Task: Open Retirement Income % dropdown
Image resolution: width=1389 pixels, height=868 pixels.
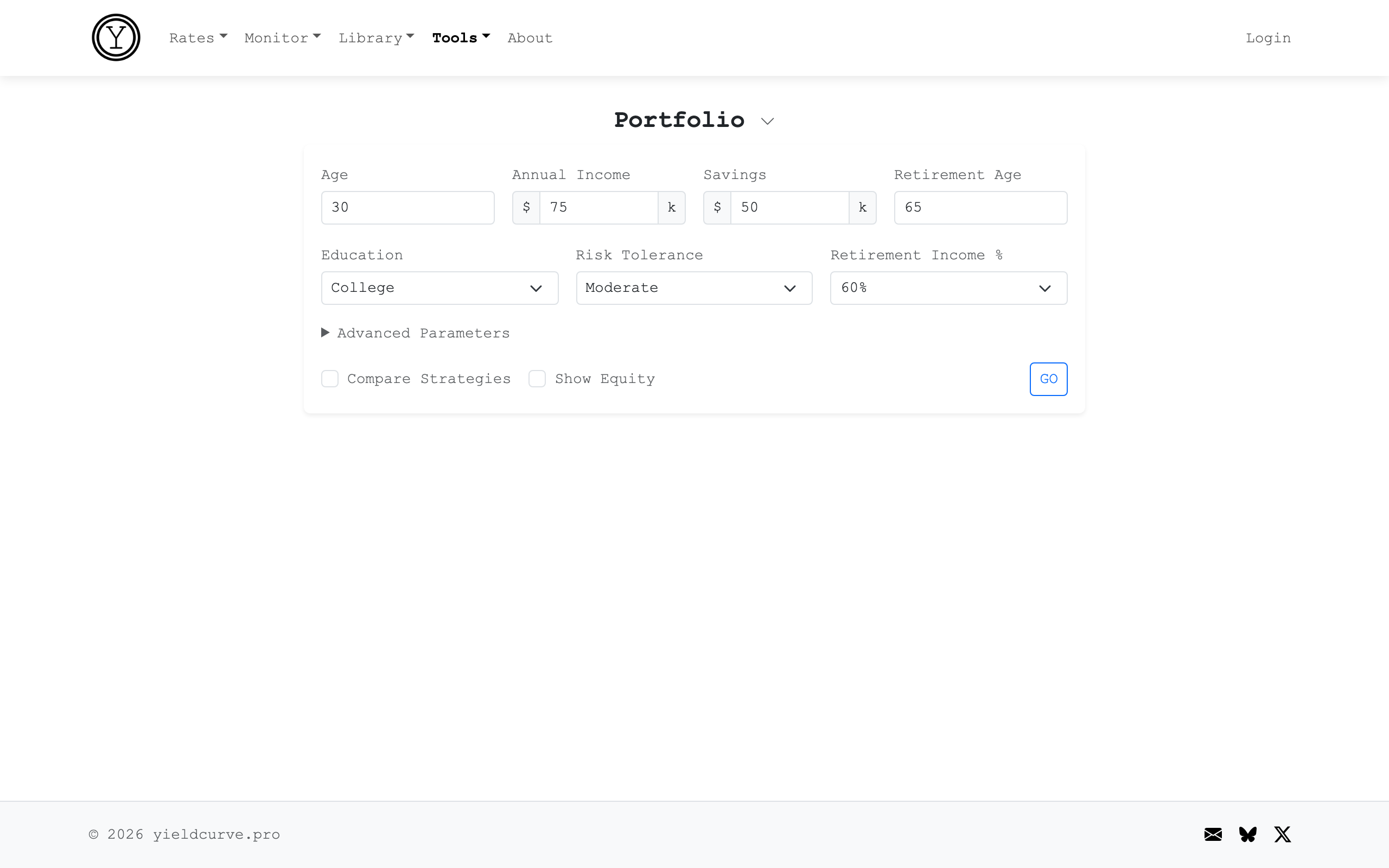Action: click(x=948, y=288)
